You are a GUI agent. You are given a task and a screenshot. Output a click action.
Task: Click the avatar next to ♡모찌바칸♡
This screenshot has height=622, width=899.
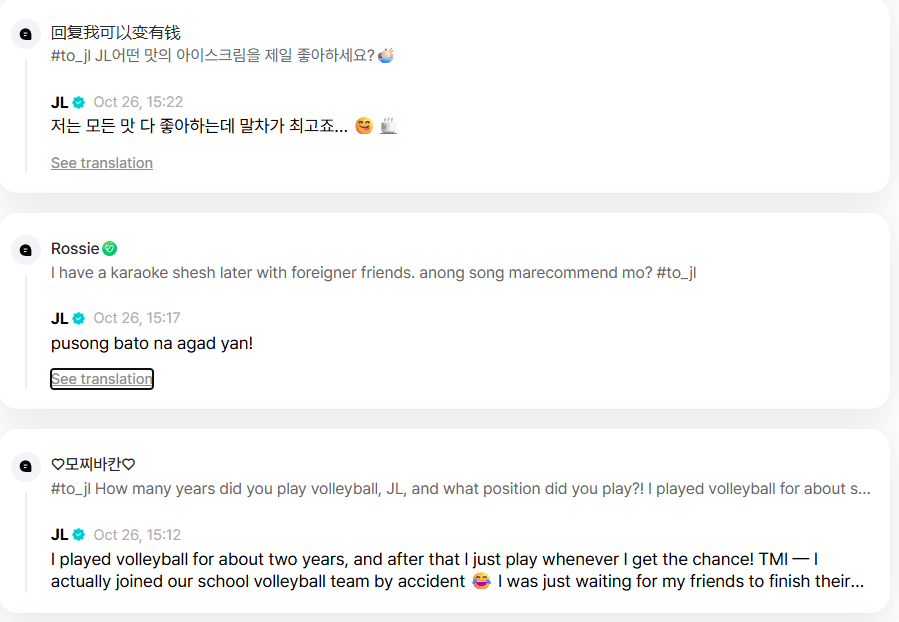tap(26, 466)
